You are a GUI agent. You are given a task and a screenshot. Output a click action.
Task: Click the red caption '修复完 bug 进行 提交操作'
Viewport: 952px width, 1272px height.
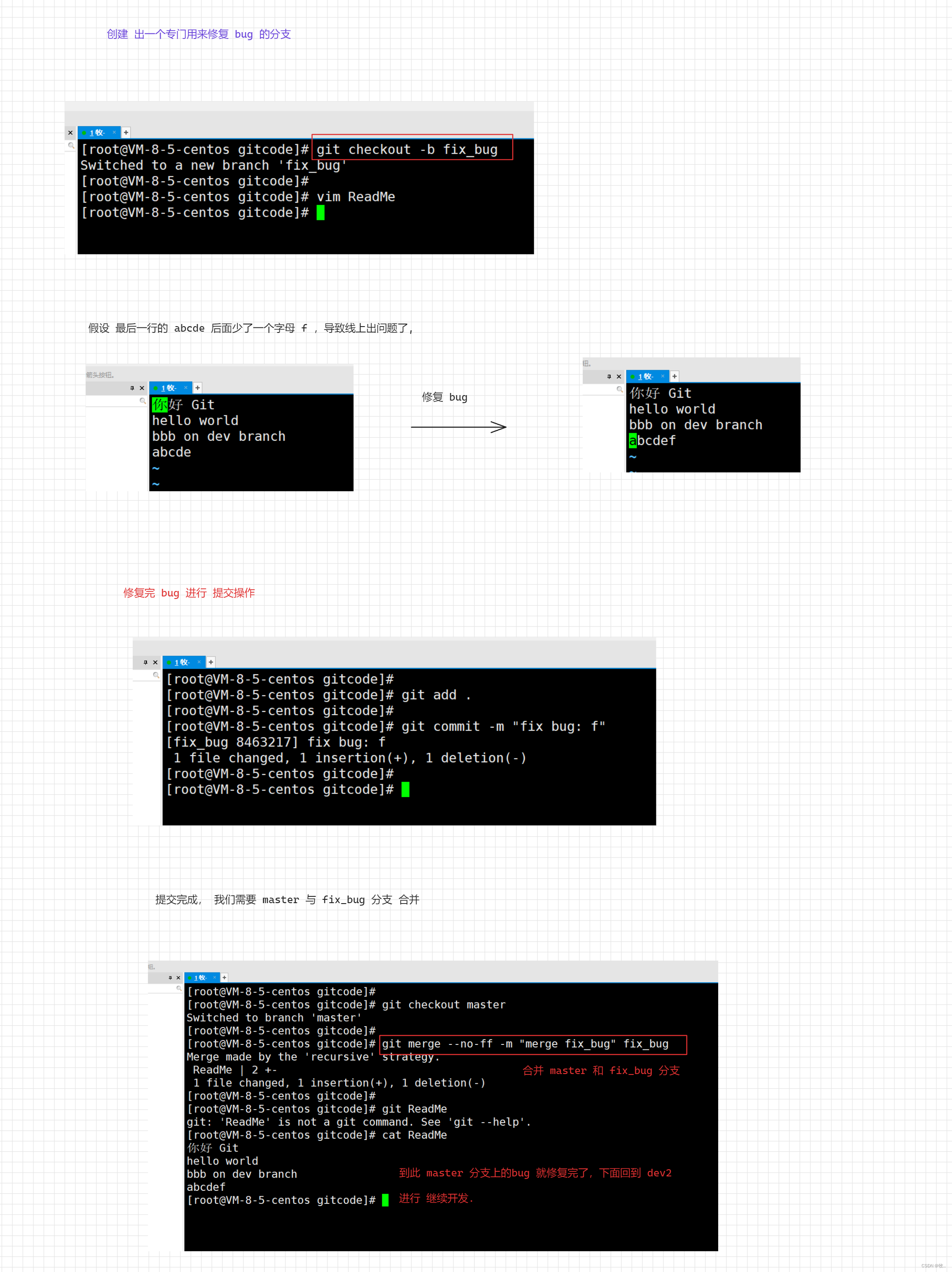[189, 593]
